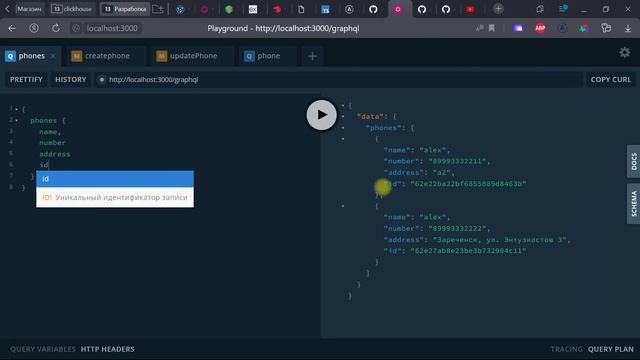Click the "name," field in query editor
Viewport: 640px width, 360px height.
pos(50,132)
